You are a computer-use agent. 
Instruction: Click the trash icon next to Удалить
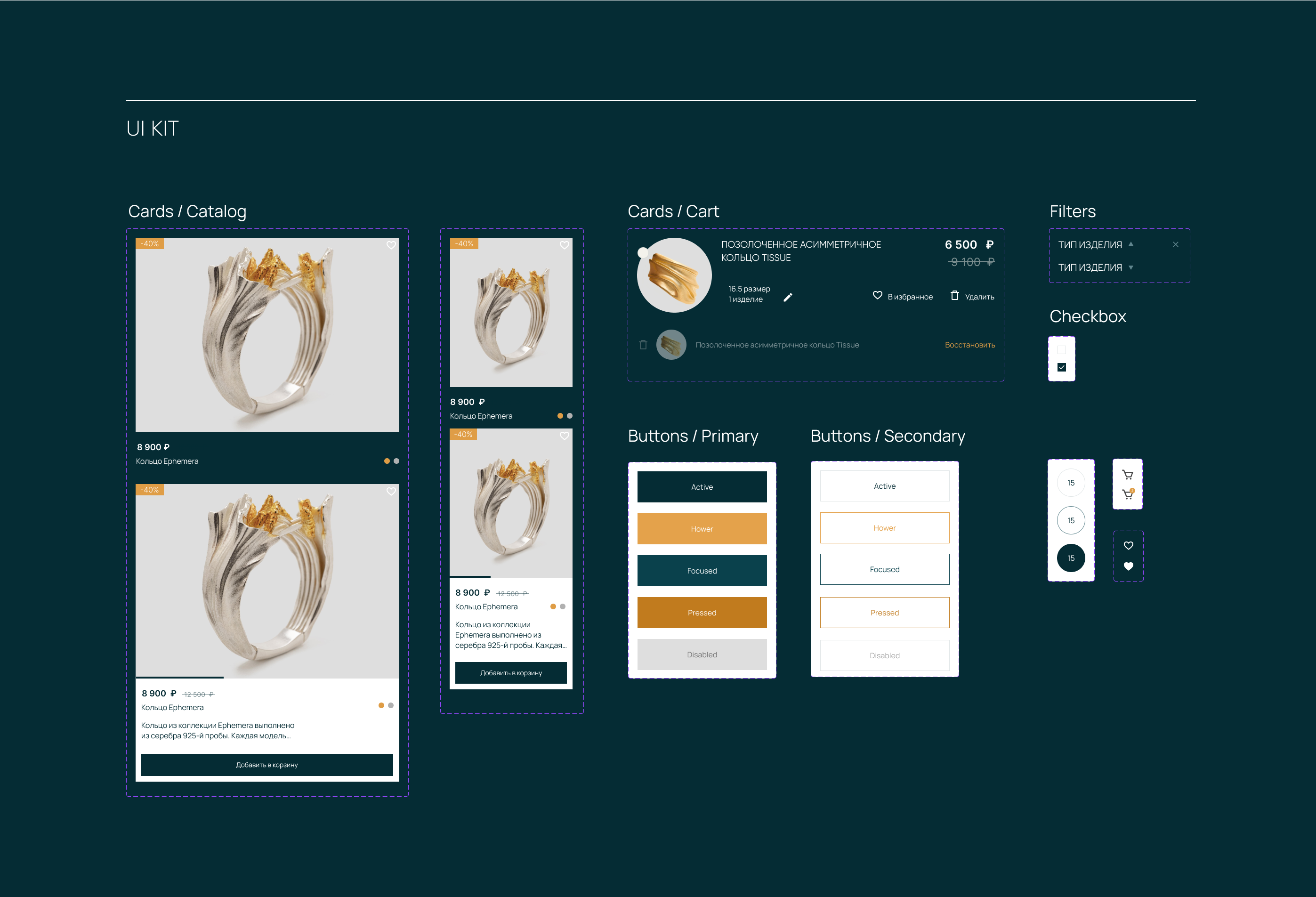point(954,295)
